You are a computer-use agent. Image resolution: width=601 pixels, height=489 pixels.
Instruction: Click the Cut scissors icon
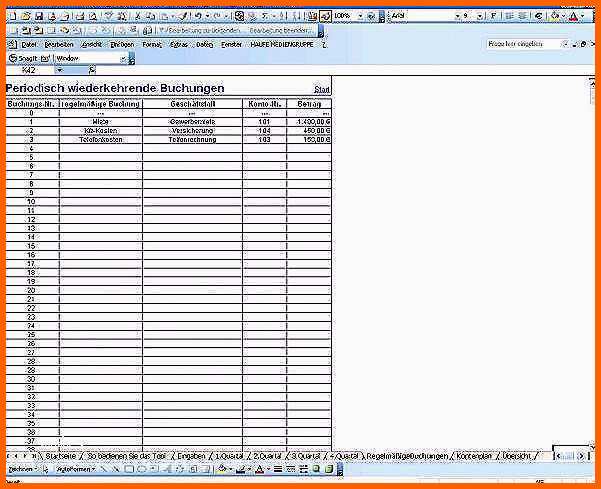[x=137, y=16]
